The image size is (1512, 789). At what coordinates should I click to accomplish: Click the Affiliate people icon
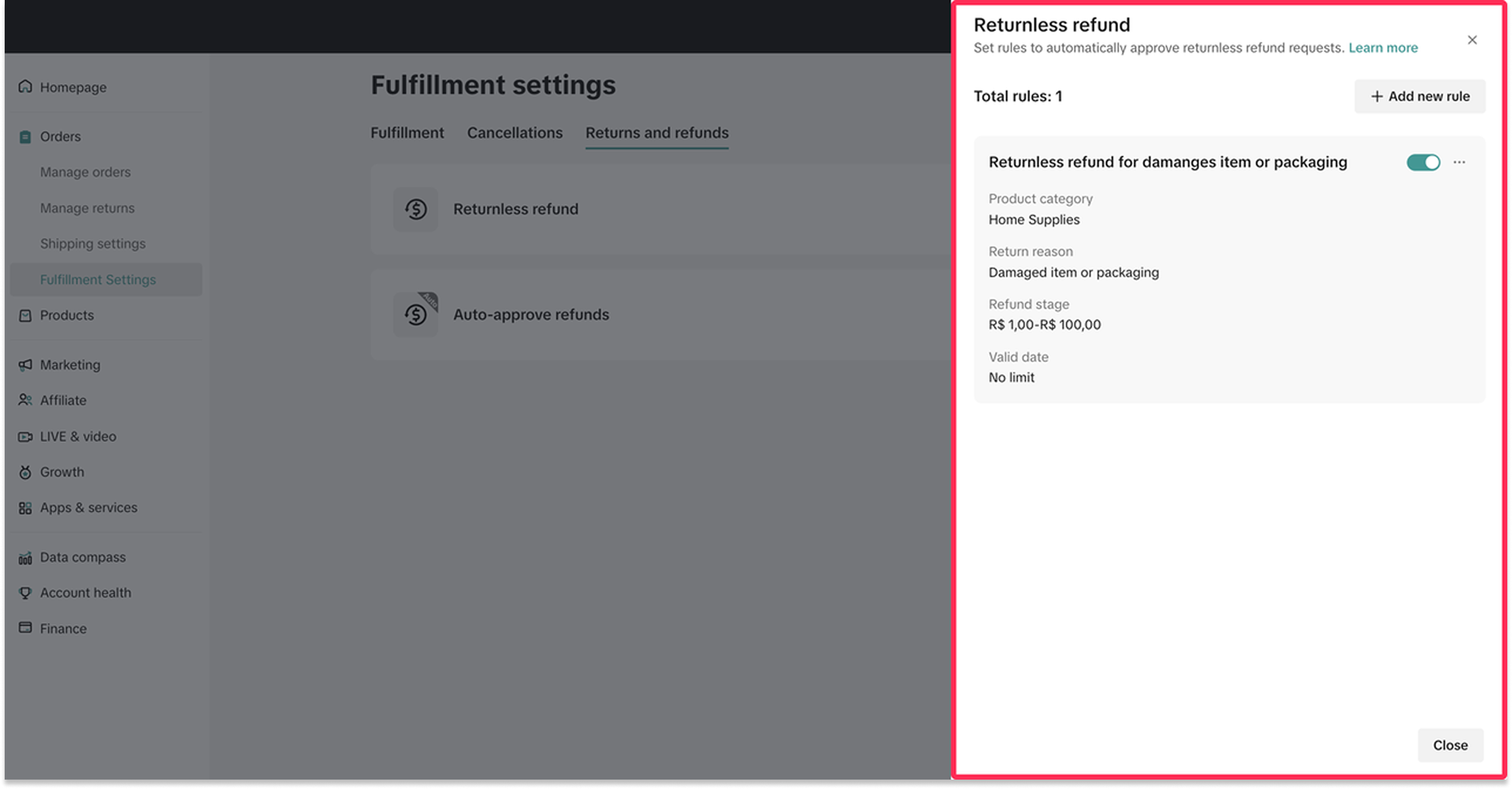(25, 400)
